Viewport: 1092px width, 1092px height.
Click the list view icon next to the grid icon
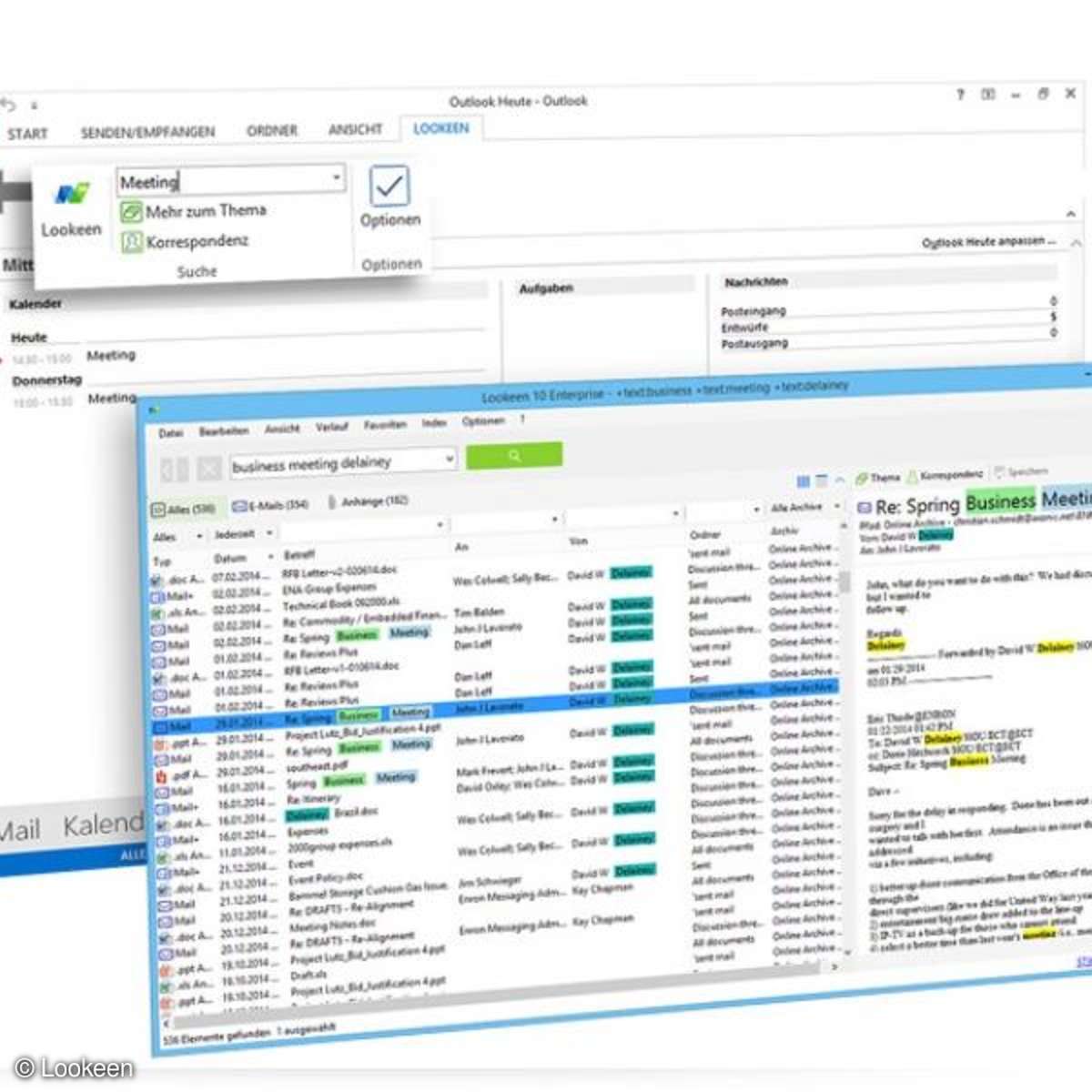coord(824,480)
